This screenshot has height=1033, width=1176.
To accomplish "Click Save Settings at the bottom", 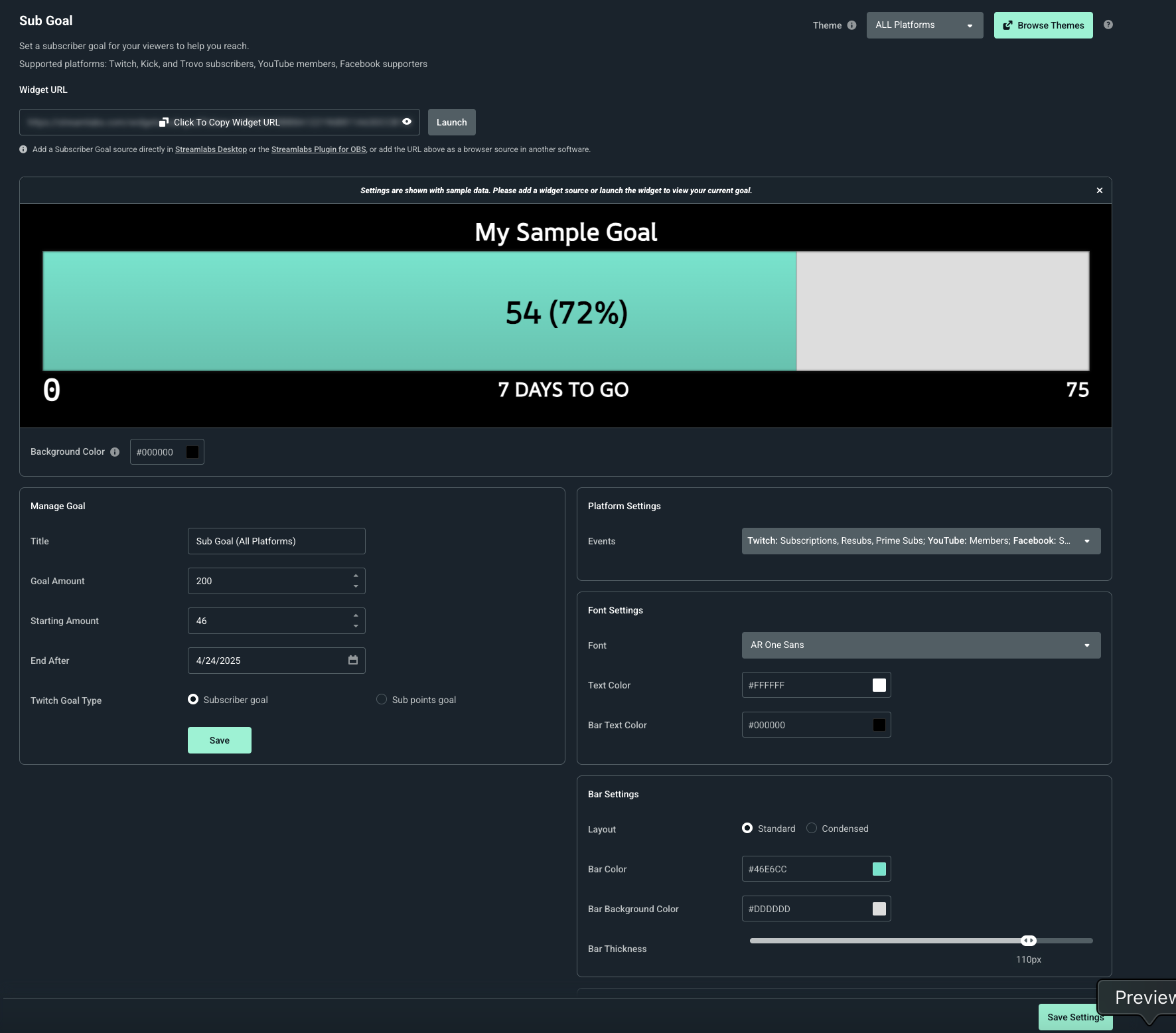I will pos(1074,1016).
